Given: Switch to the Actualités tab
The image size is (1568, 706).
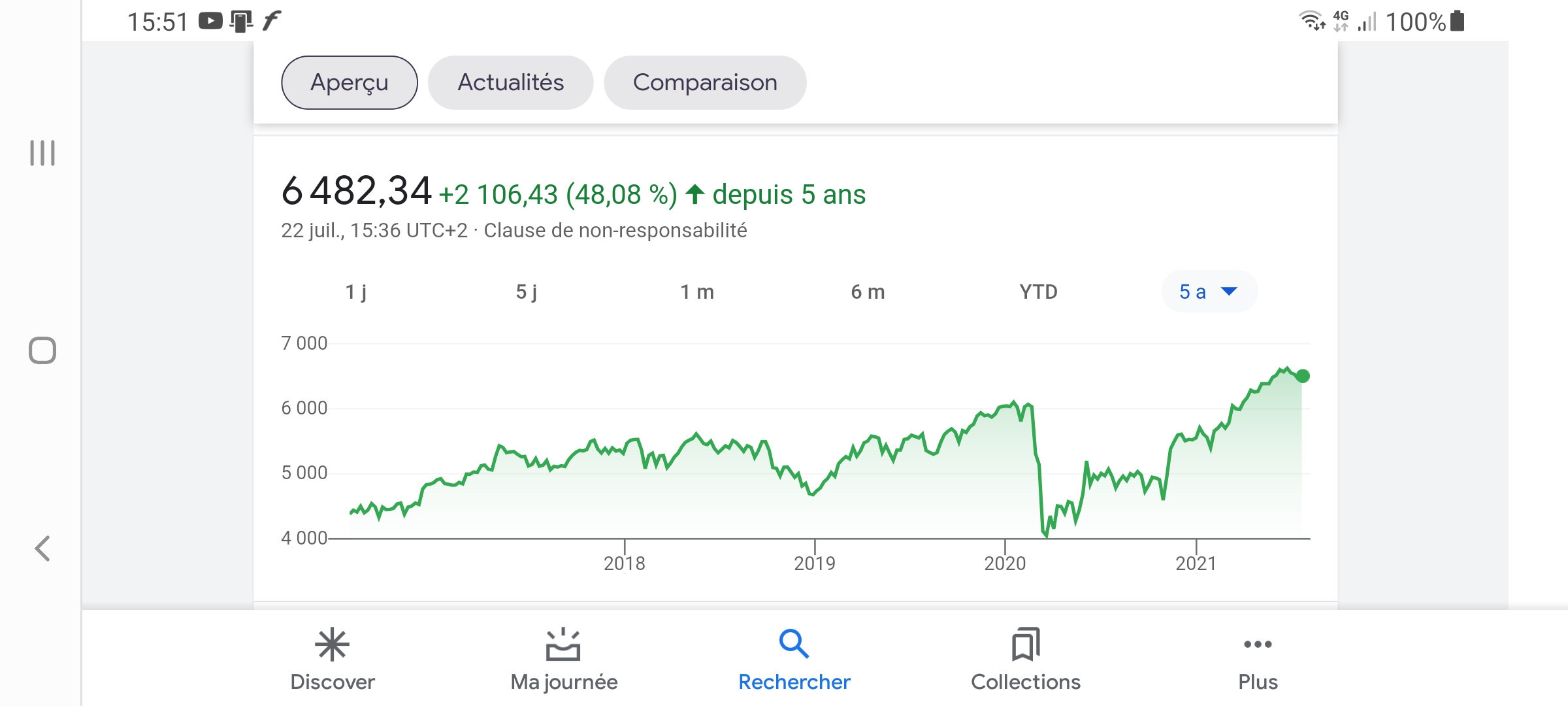Looking at the screenshot, I should coord(510,83).
